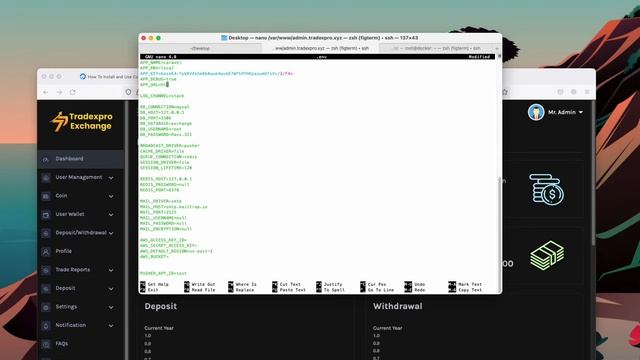640x360 pixels.
Task: Click the browser pocket/save toolbar icon
Action: click(560, 92)
